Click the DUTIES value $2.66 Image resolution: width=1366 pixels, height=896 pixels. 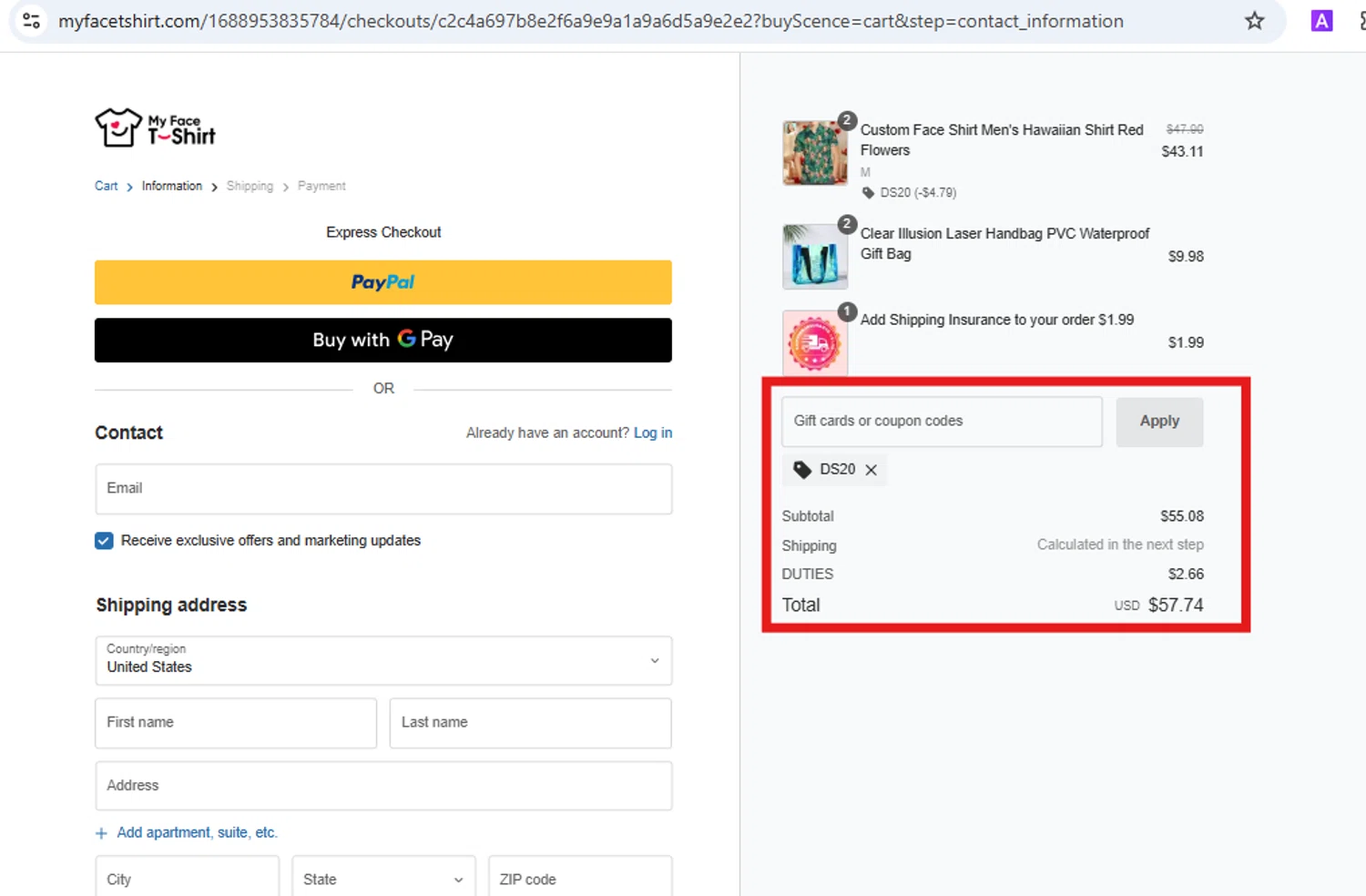[1186, 574]
